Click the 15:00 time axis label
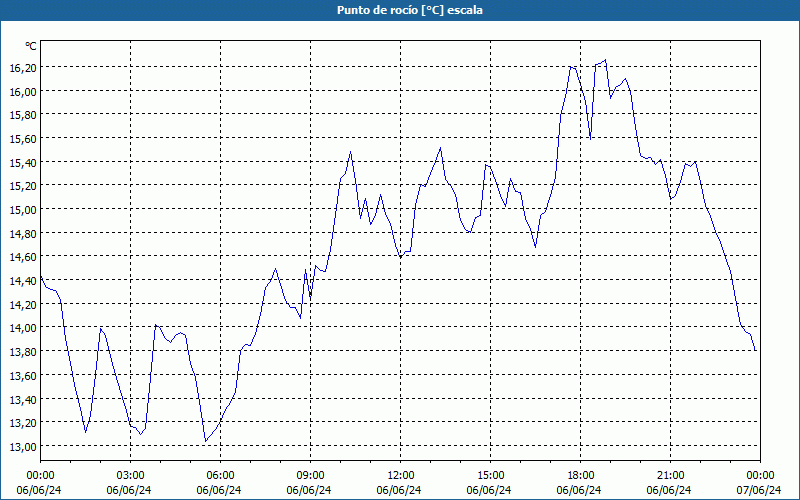 pyautogui.click(x=490, y=476)
